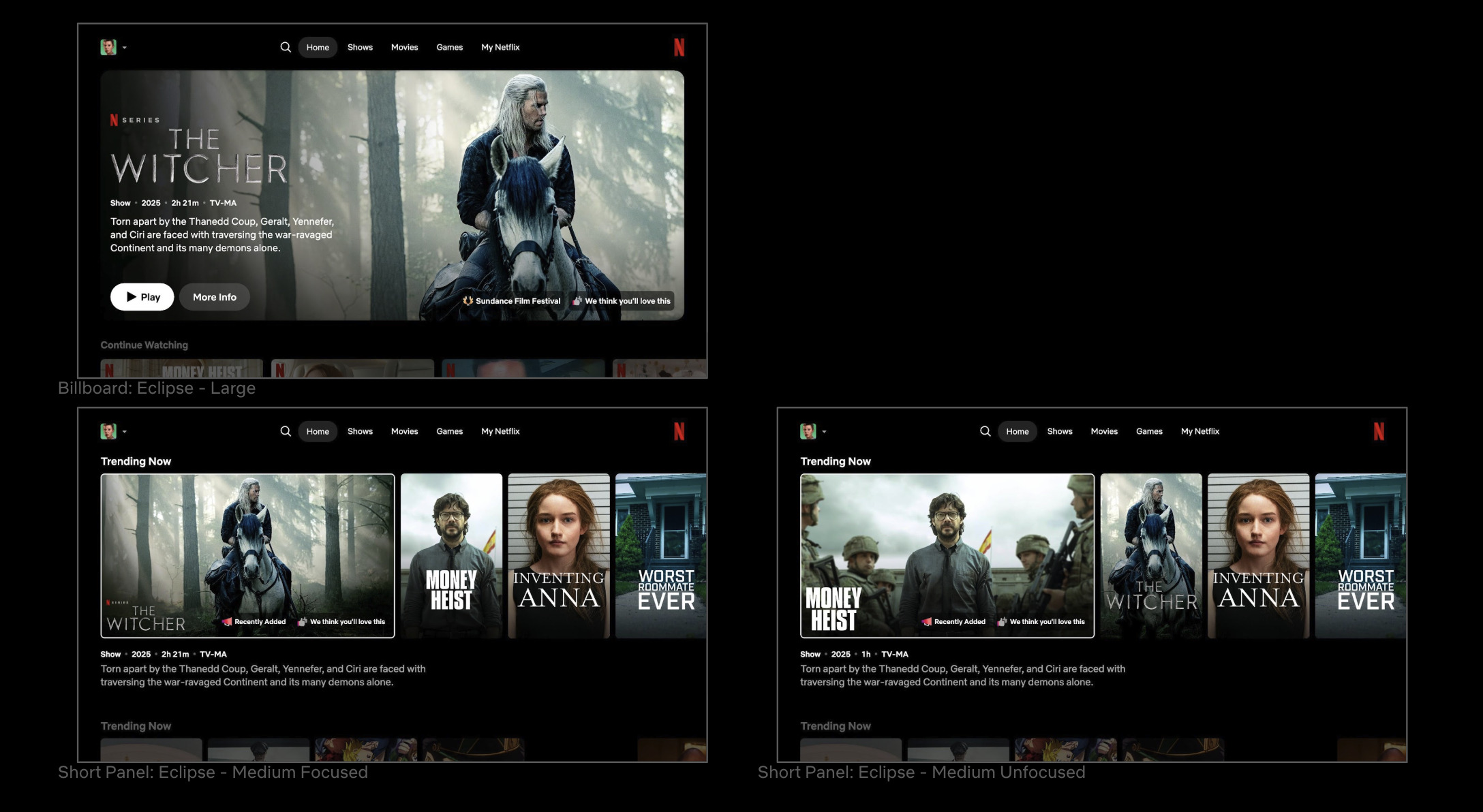
Task: Expand profile dropdown arrow in Billboard Large mockup
Action: 124,48
